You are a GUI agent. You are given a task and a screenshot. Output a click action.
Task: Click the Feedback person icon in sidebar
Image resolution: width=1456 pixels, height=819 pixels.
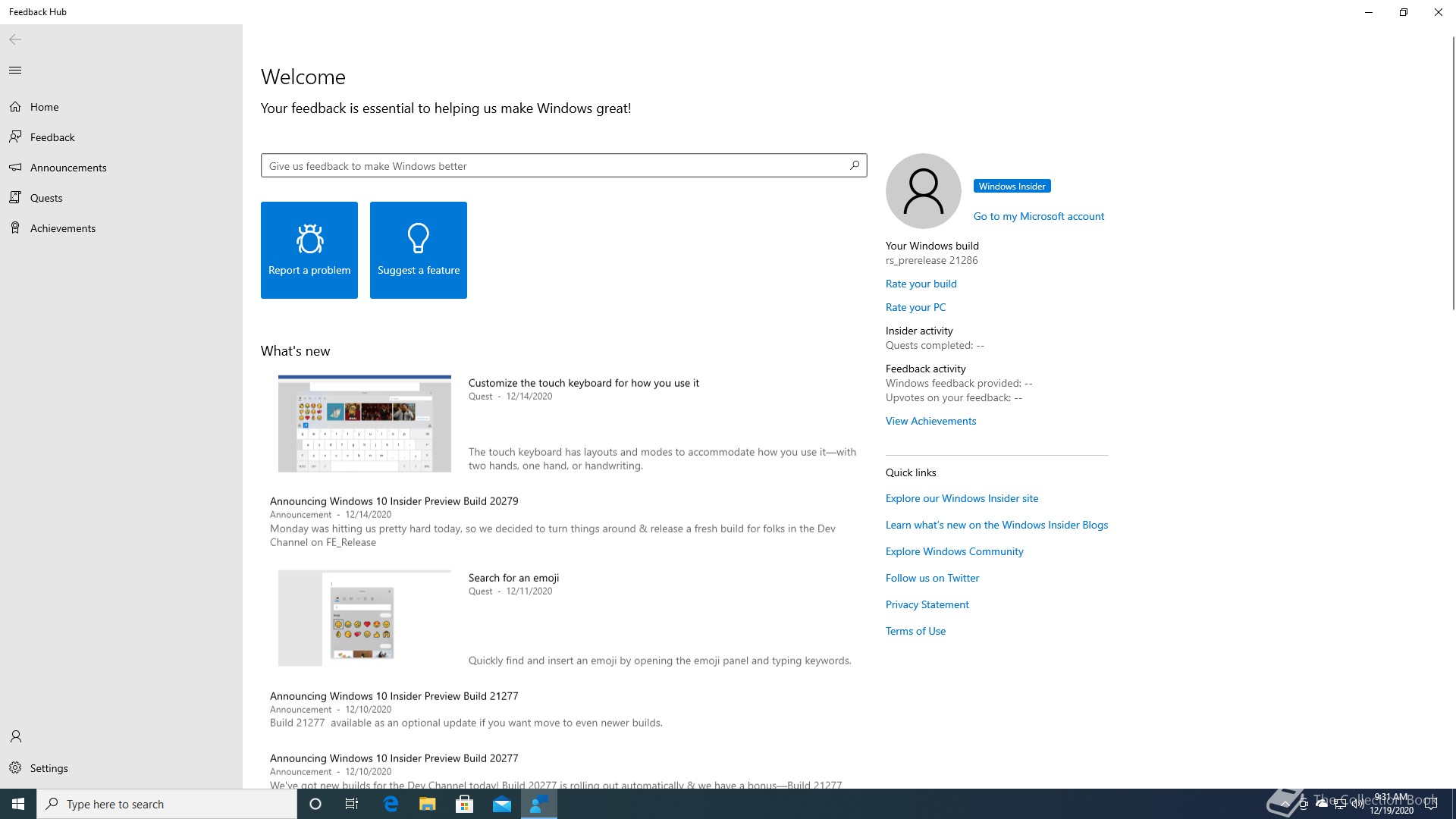(15, 136)
